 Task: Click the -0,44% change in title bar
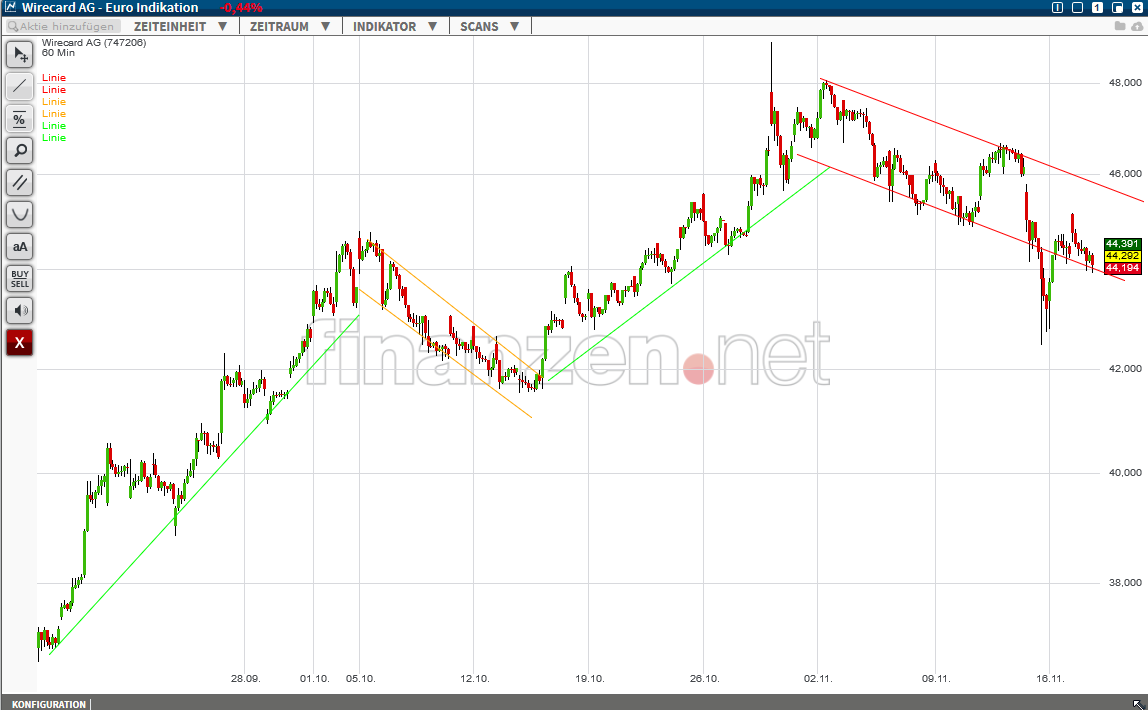tap(241, 7)
